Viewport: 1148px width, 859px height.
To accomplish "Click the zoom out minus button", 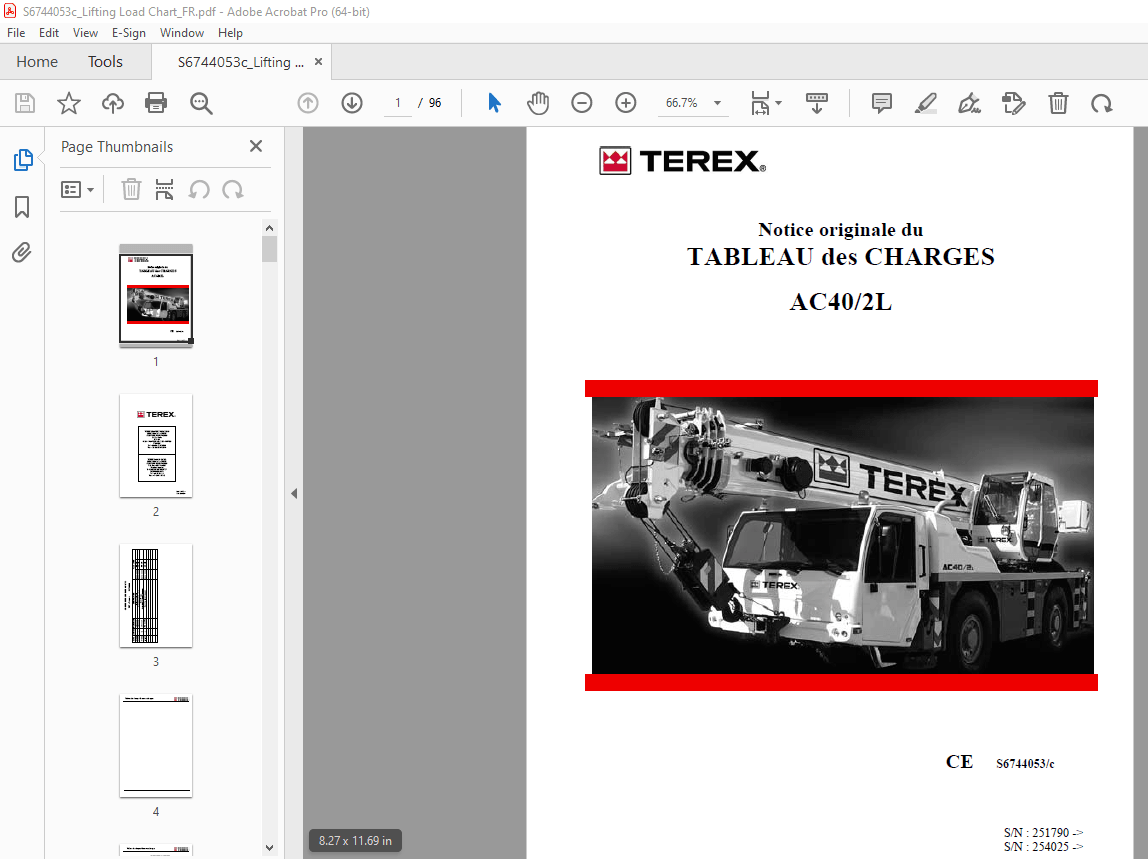I will (x=581, y=102).
